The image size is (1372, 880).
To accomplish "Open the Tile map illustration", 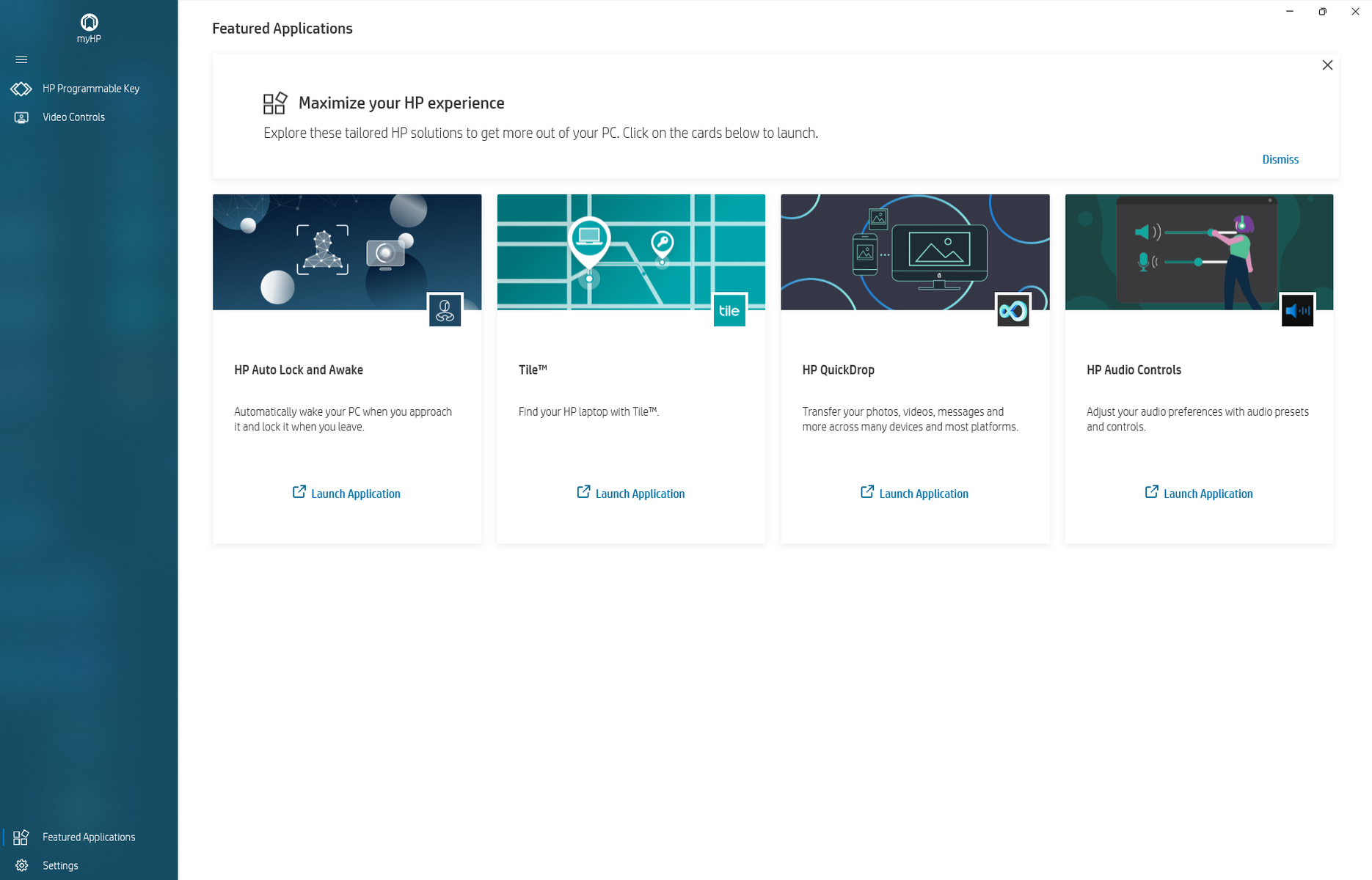I will [631, 252].
